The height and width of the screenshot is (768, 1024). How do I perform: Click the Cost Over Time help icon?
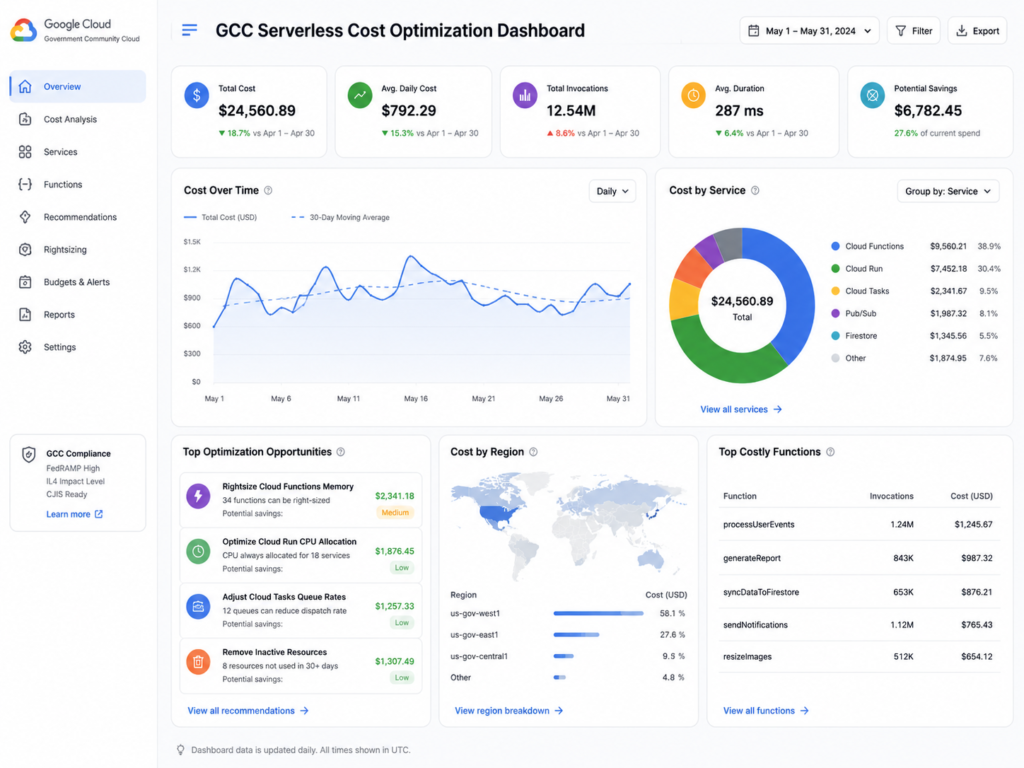[x=268, y=191]
